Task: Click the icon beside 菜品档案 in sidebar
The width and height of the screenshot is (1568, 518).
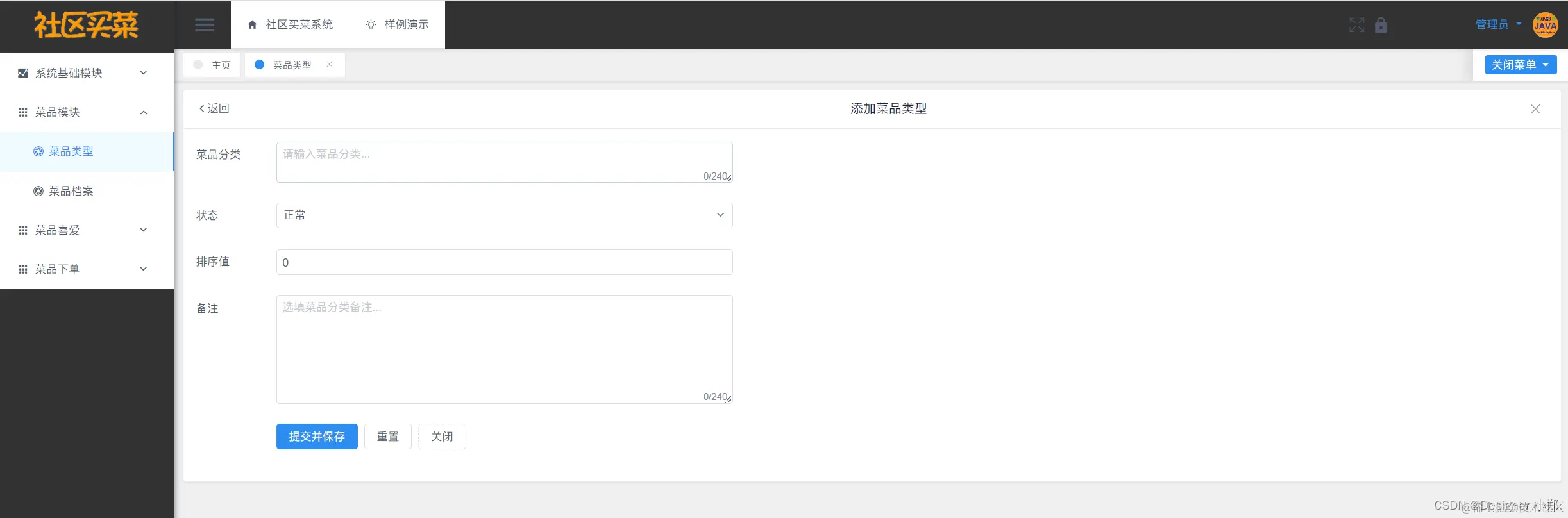Action: 38,191
